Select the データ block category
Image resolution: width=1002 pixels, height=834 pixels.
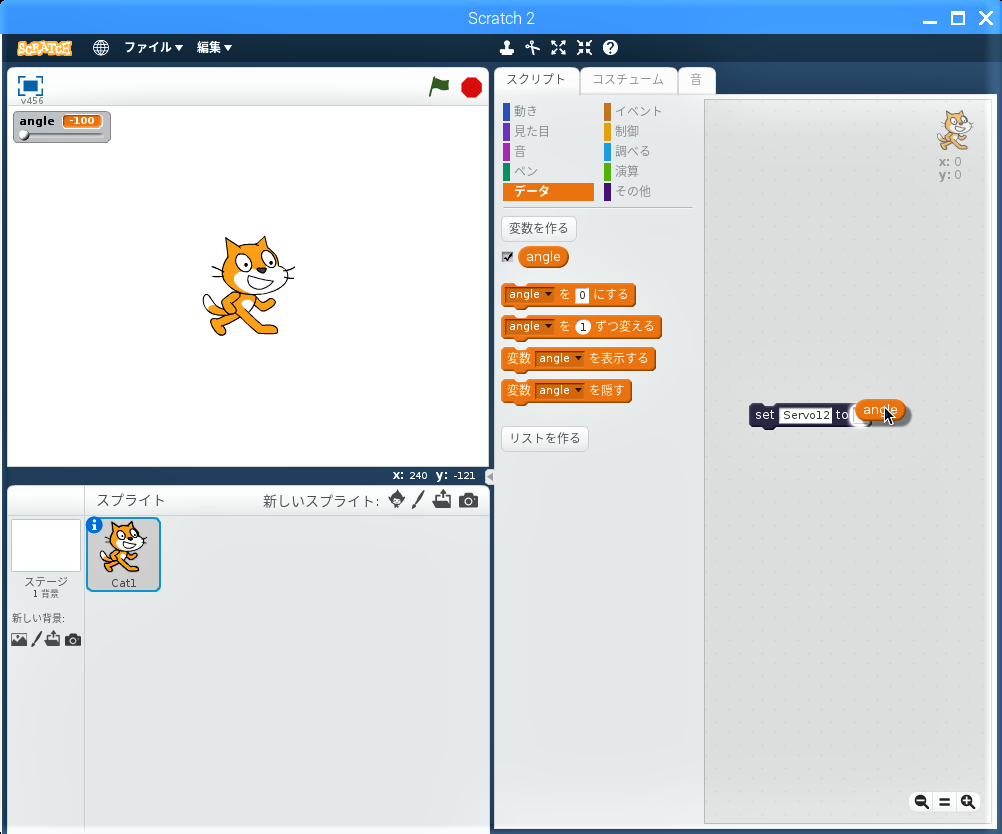pyautogui.click(x=548, y=191)
